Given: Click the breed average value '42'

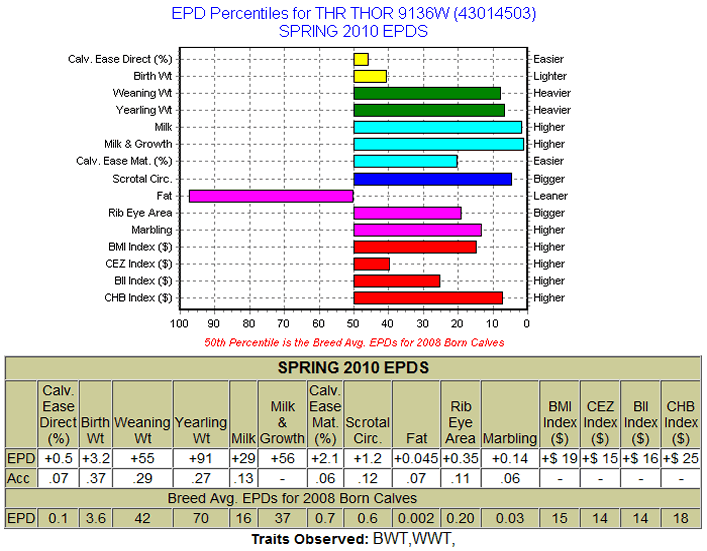Looking at the screenshot, I should pos(142,518).
